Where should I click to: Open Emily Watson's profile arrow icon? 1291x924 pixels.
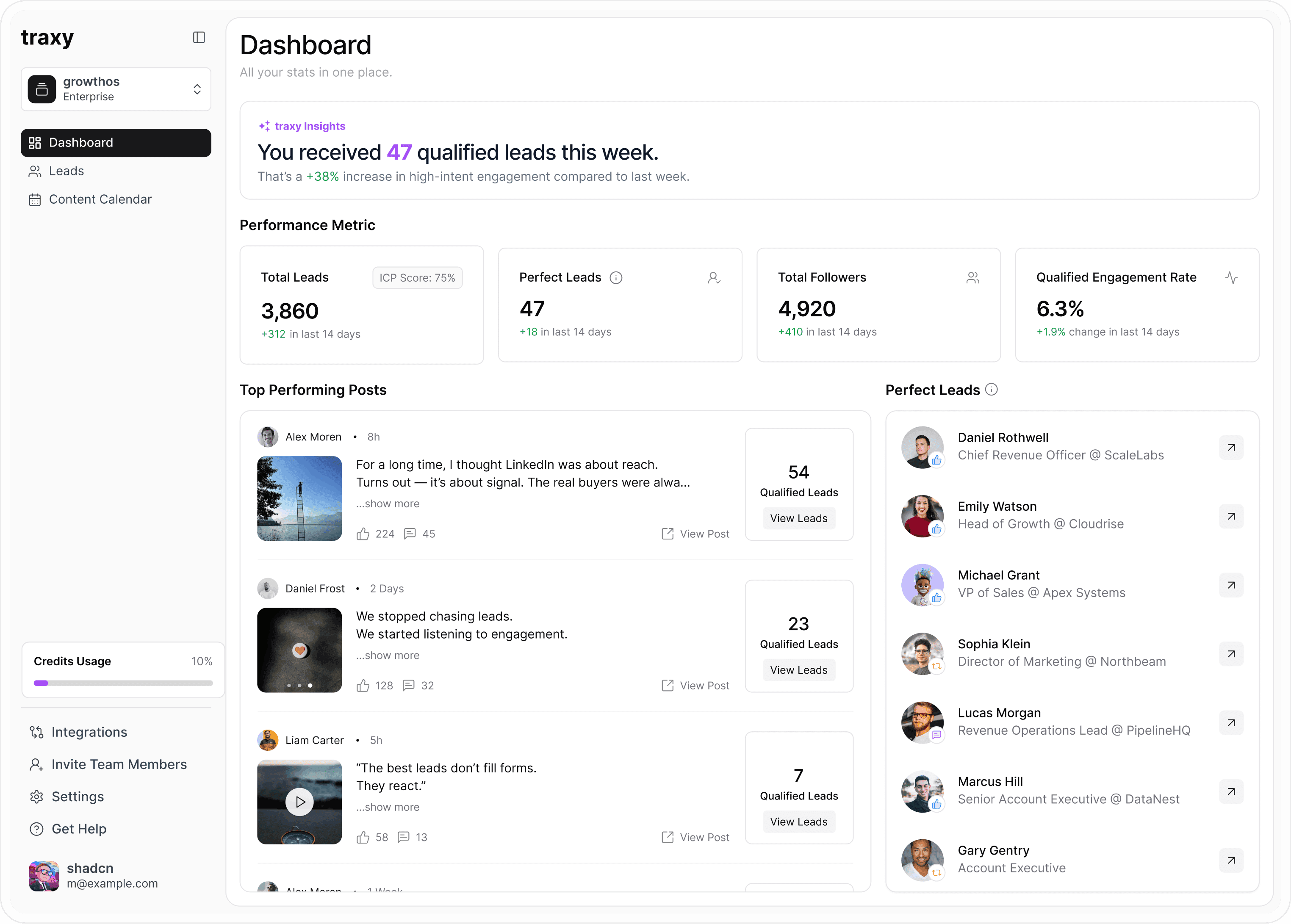(1231, 517)
